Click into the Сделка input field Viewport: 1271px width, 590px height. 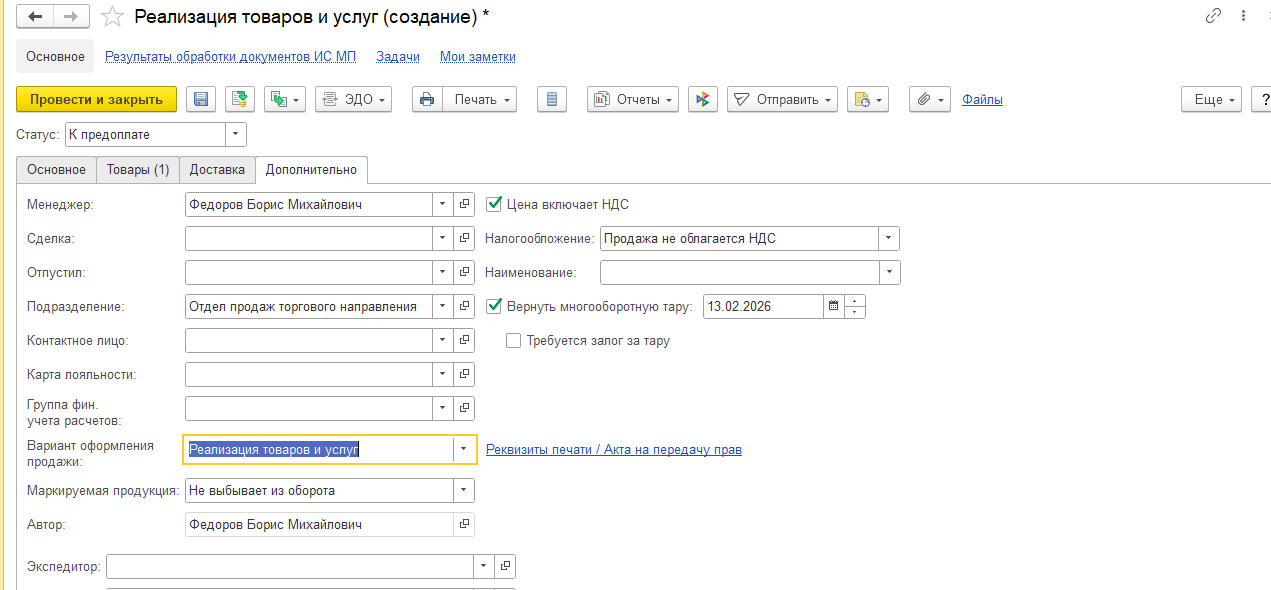(x=308, y=238)
